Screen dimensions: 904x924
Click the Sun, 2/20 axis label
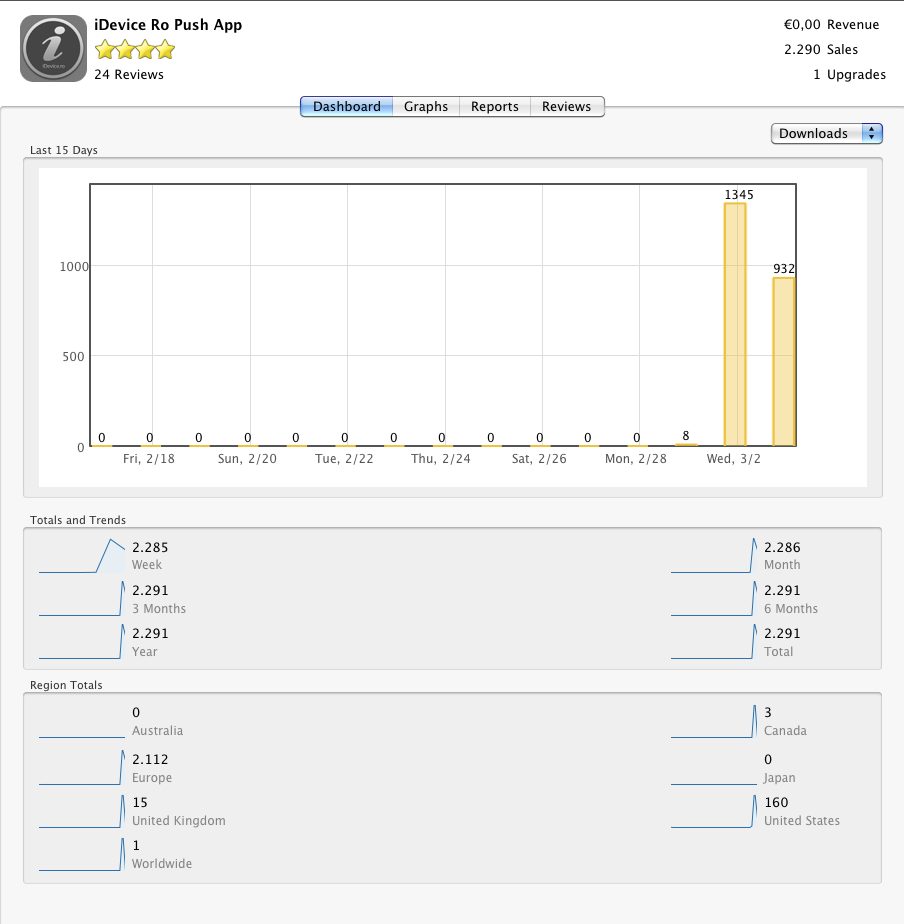[247, 459]
